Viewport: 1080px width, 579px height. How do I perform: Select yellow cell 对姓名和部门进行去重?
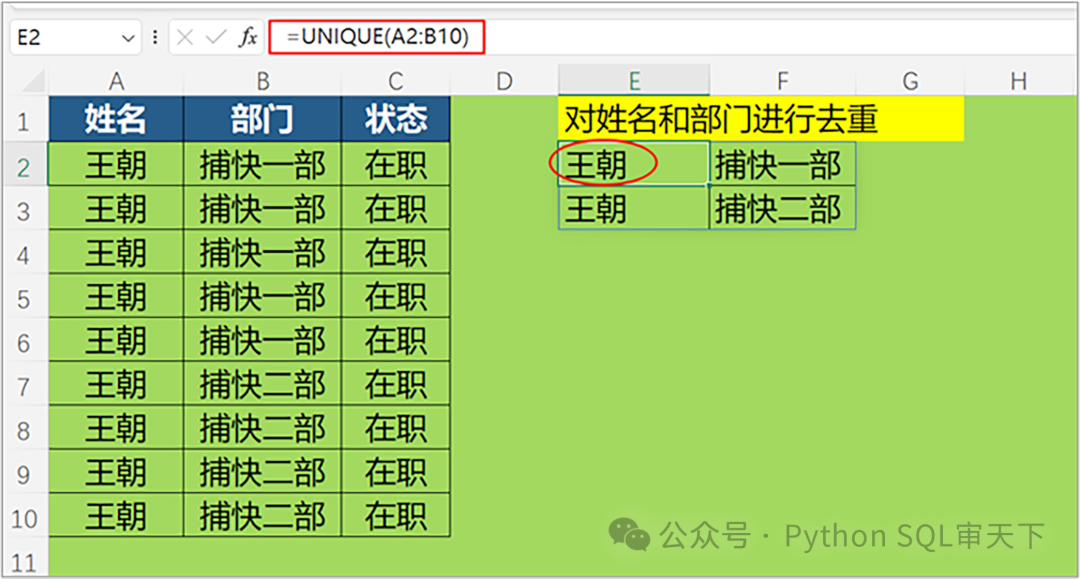pyautogui.click(x=760, y=120)
